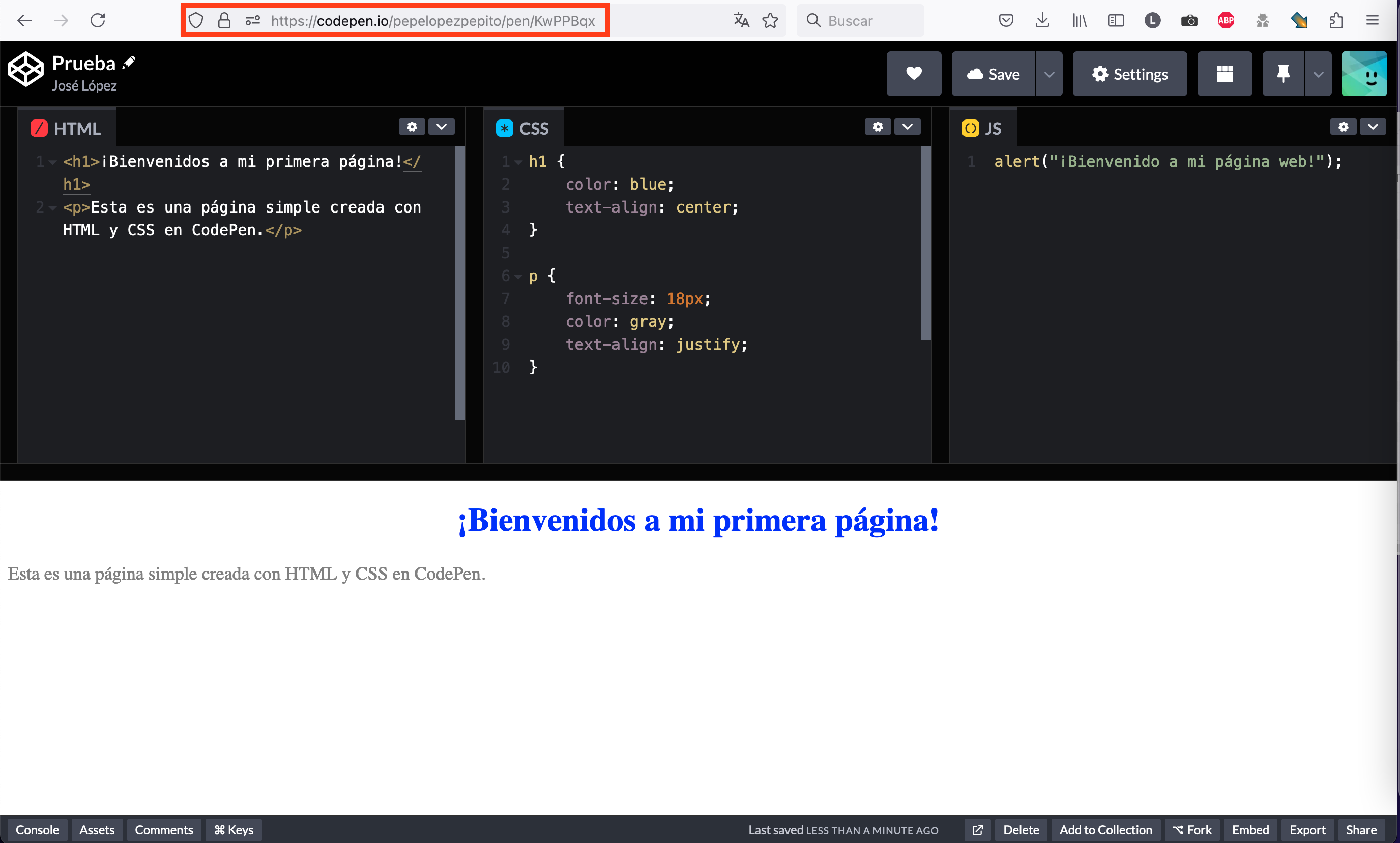Open the JS editor settings gear
This screenshot has height=843, width=1400.
coord(1343,127)
